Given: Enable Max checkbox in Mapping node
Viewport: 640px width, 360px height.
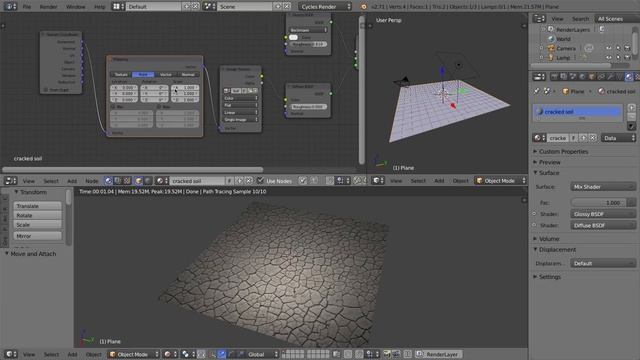Looking at the screenshot, I should [x=159, y=107].
